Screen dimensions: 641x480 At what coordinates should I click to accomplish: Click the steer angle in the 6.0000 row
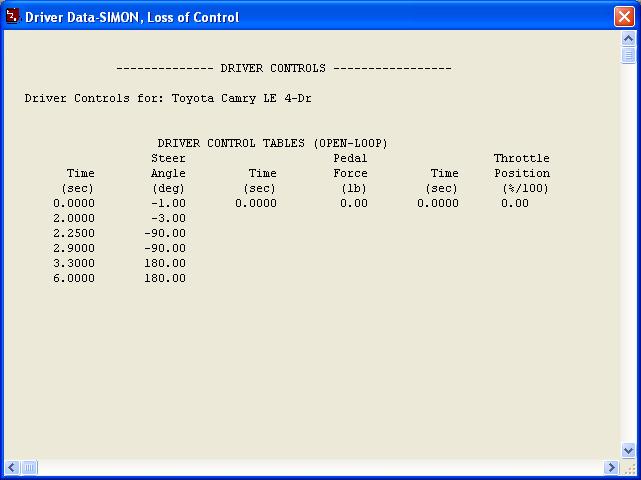164,278
